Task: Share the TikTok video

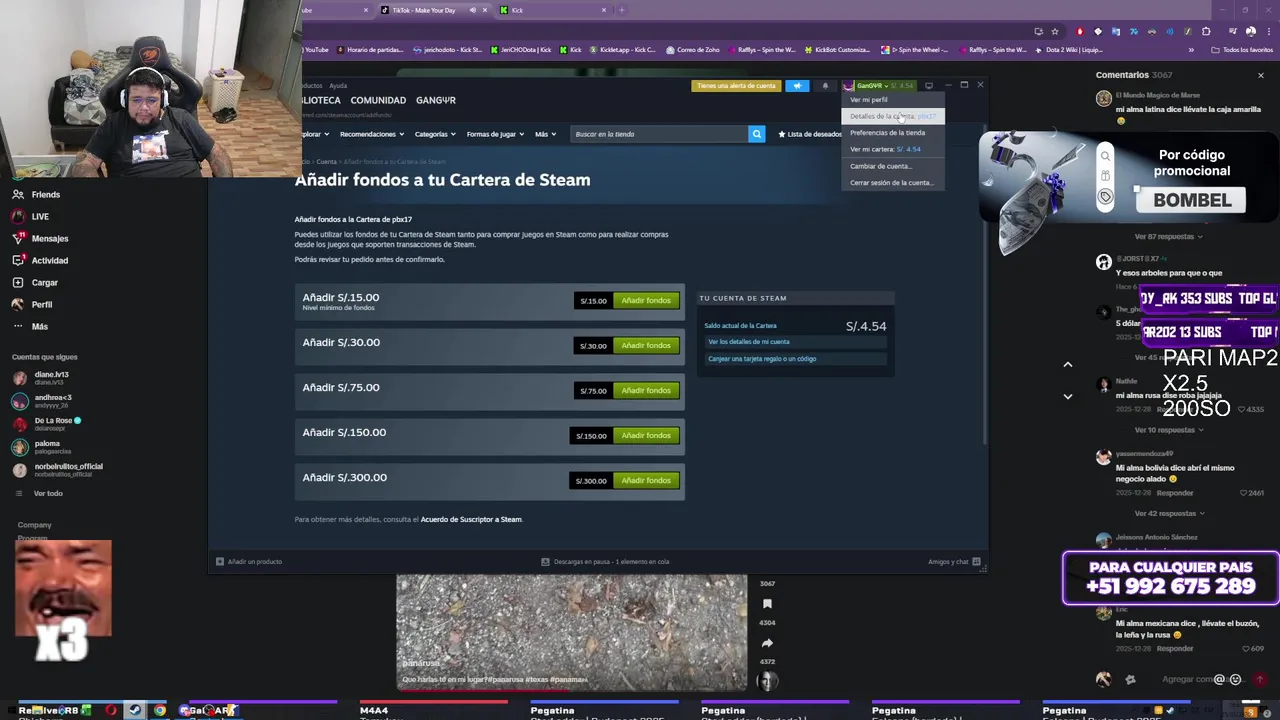Action: point(767,643)
